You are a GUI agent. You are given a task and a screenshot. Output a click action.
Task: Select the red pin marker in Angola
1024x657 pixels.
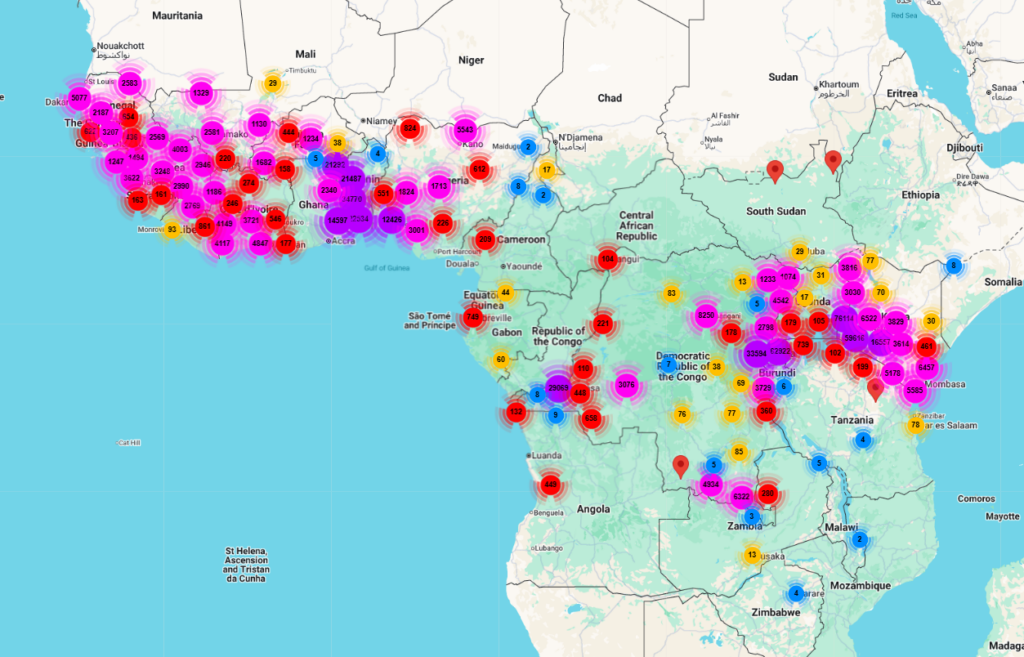tap(681, 465)
